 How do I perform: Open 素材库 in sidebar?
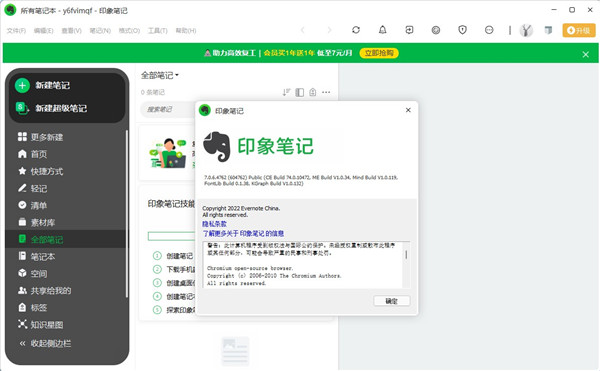point(37,222)
